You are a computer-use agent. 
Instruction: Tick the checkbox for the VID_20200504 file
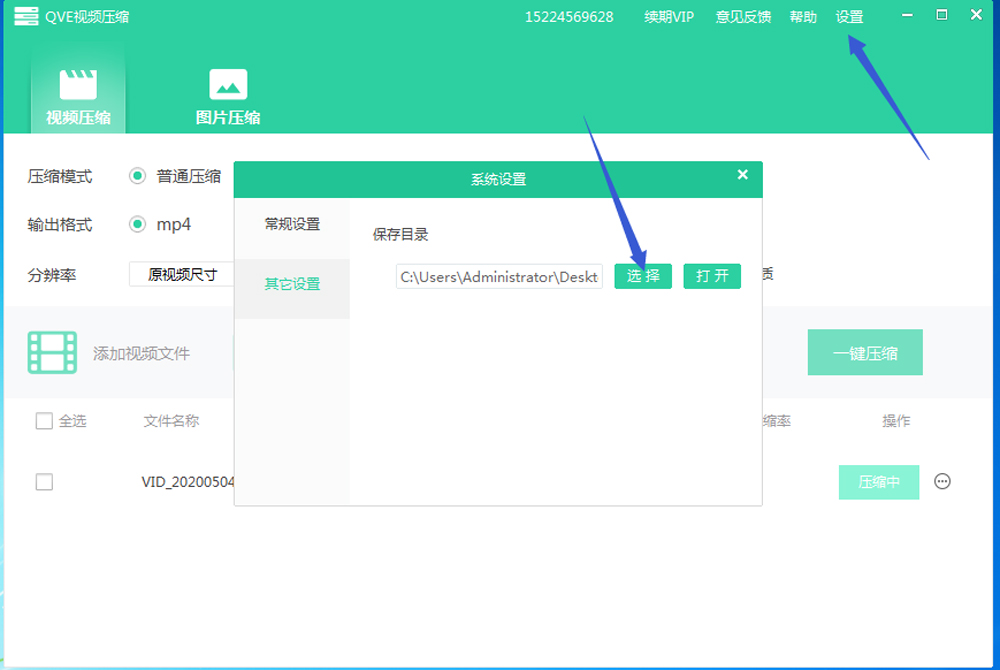[x=44, y=482]
